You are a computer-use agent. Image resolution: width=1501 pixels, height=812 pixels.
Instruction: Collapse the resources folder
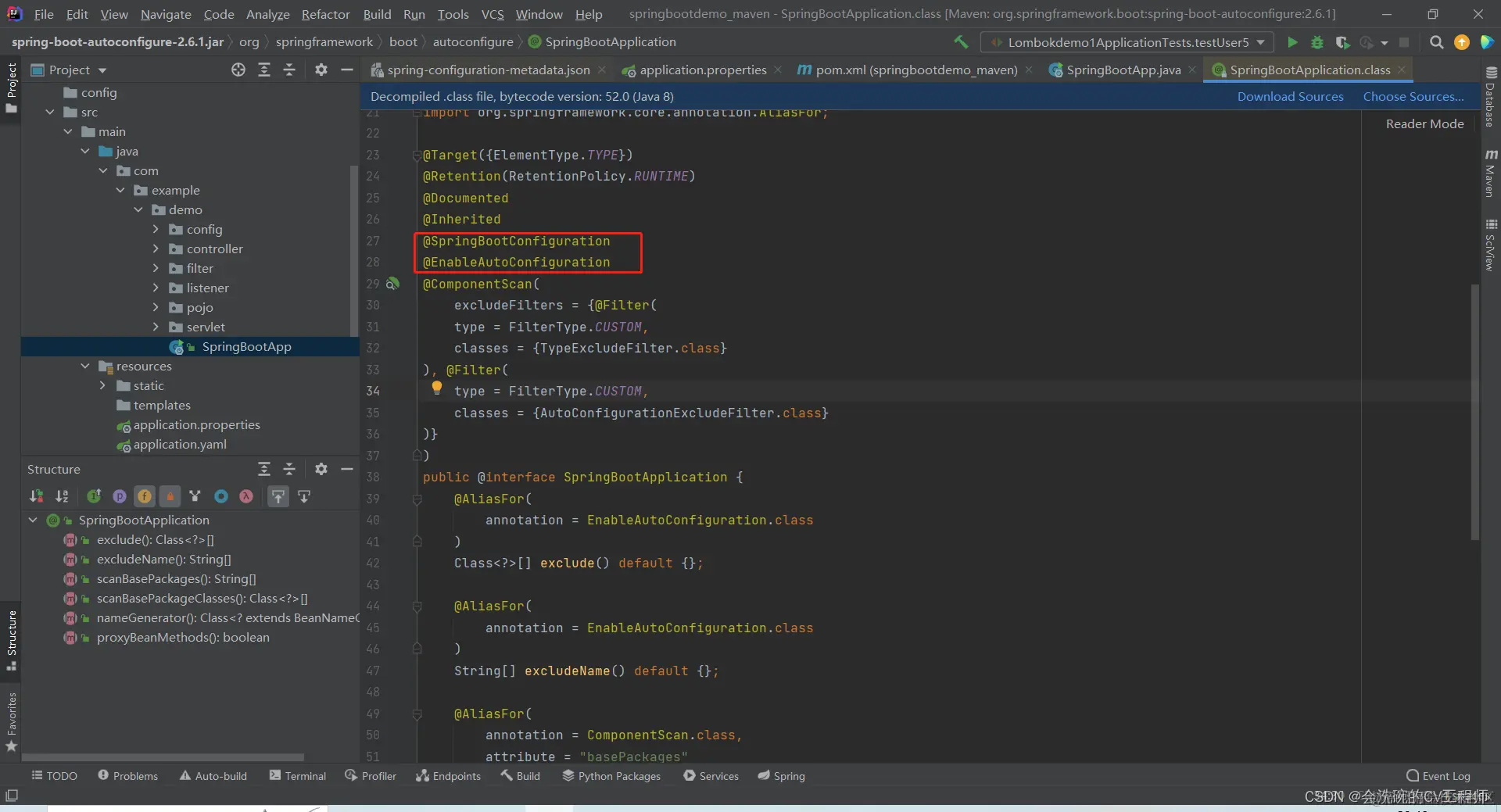pyautogui.click(x=85, y=367)
